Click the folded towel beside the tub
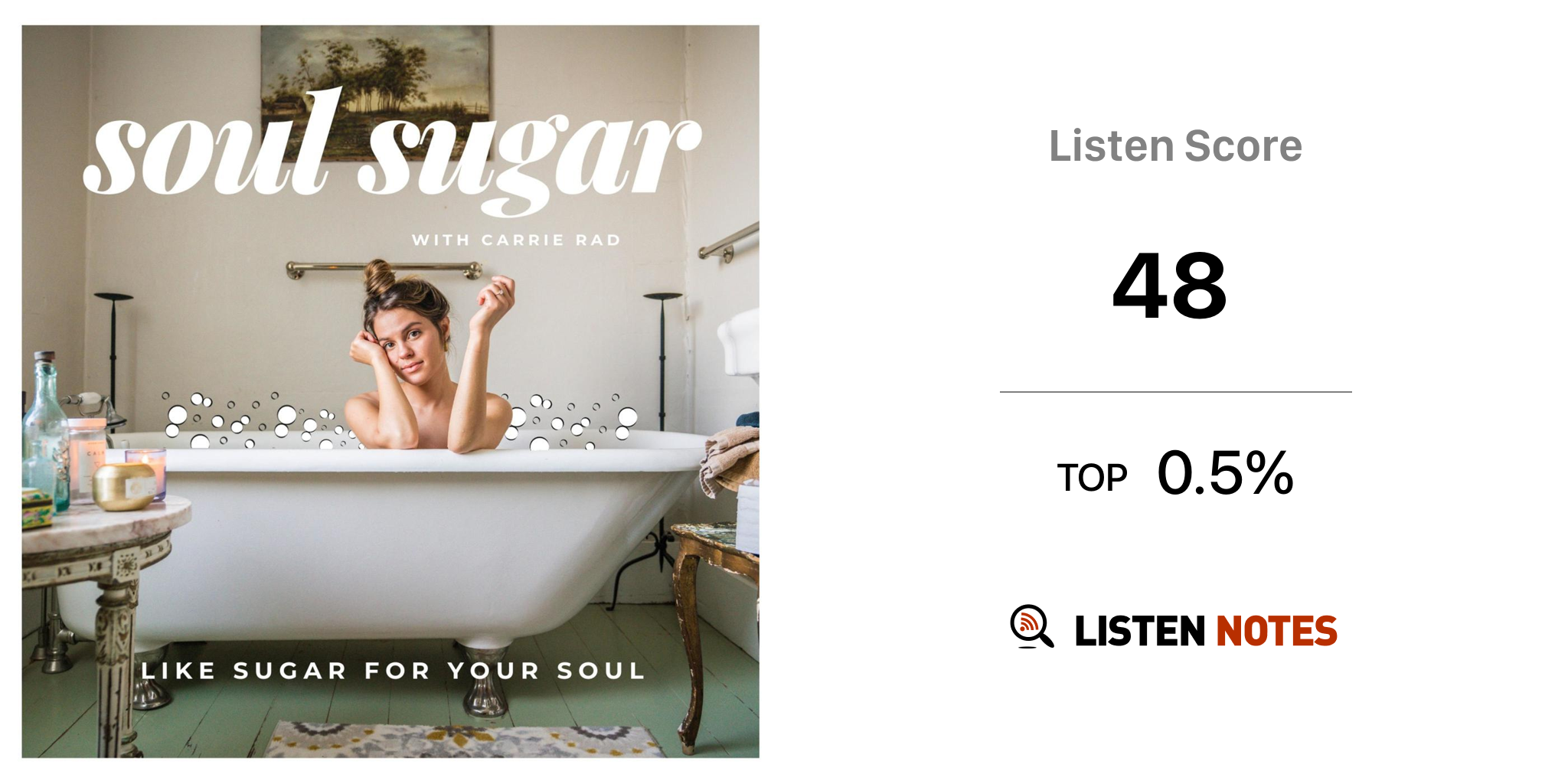 [x=730, y=459]
